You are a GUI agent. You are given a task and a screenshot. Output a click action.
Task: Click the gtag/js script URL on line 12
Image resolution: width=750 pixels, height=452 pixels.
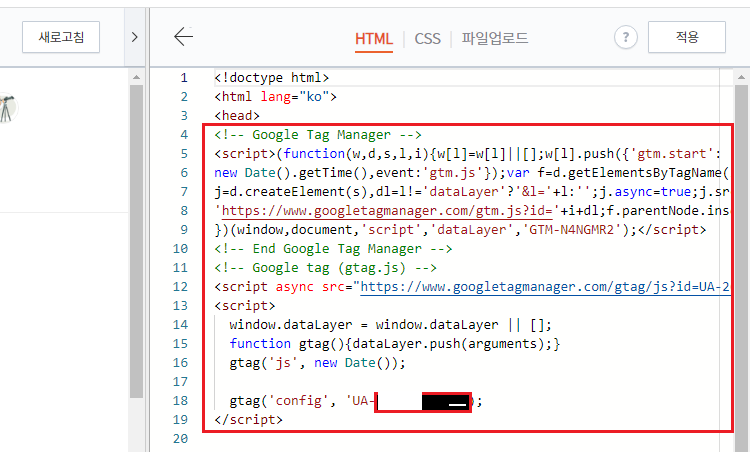pos(545,287)
